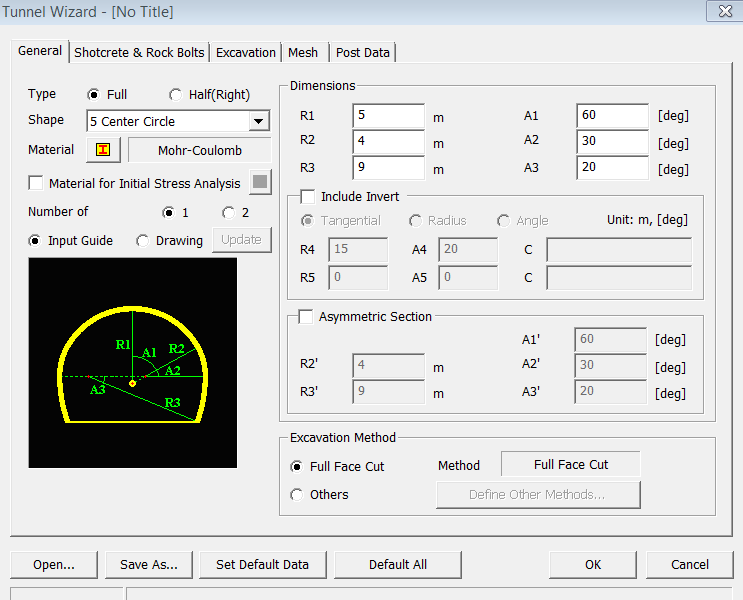The width and height of the screenshot is (743, 600).
Task: Enable the Include Invert checkbox
Action: point(307,197)
